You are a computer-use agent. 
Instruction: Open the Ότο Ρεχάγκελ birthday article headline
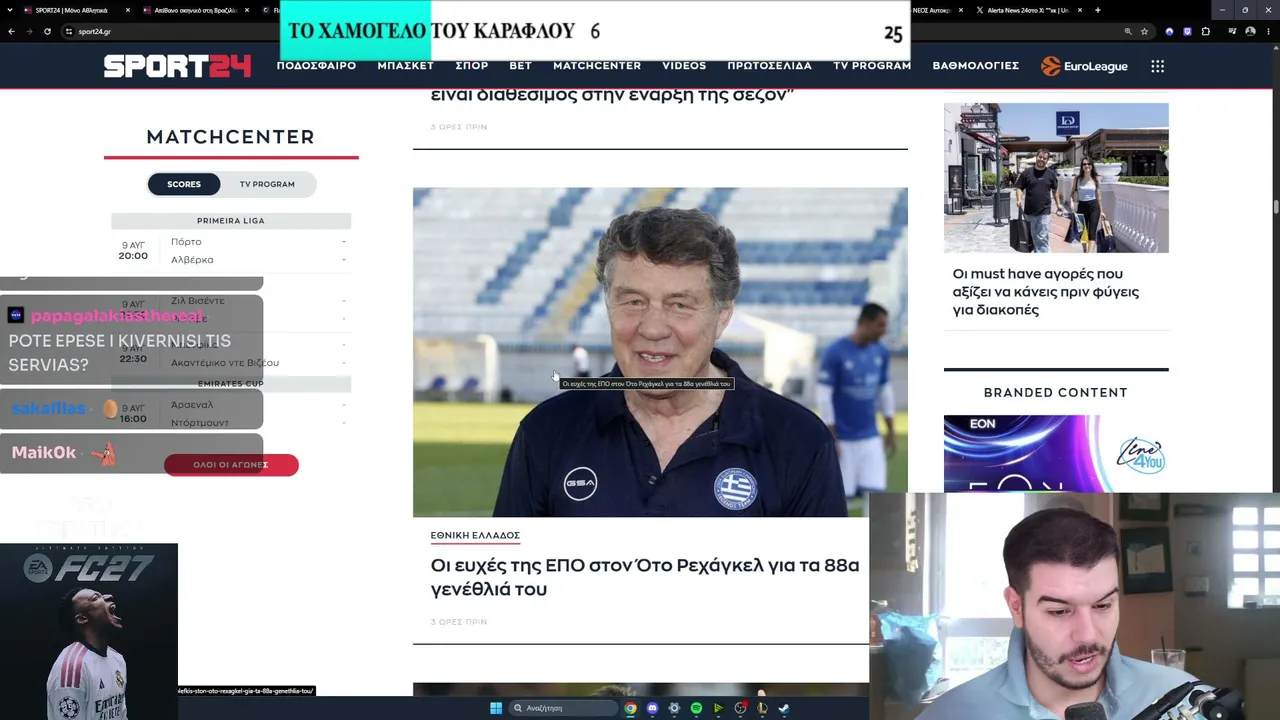(x=645, y=577)
